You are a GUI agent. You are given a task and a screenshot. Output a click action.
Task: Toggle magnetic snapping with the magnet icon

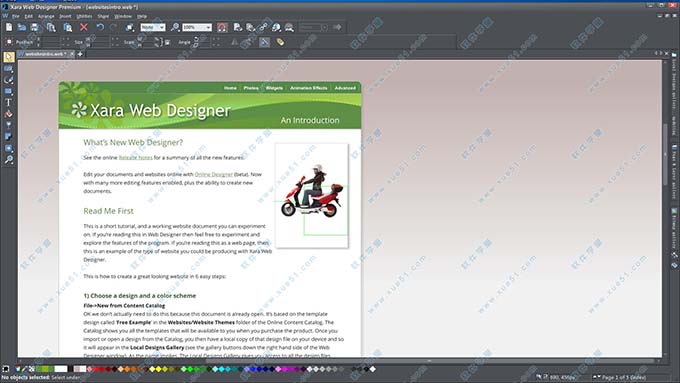(222, 27)
